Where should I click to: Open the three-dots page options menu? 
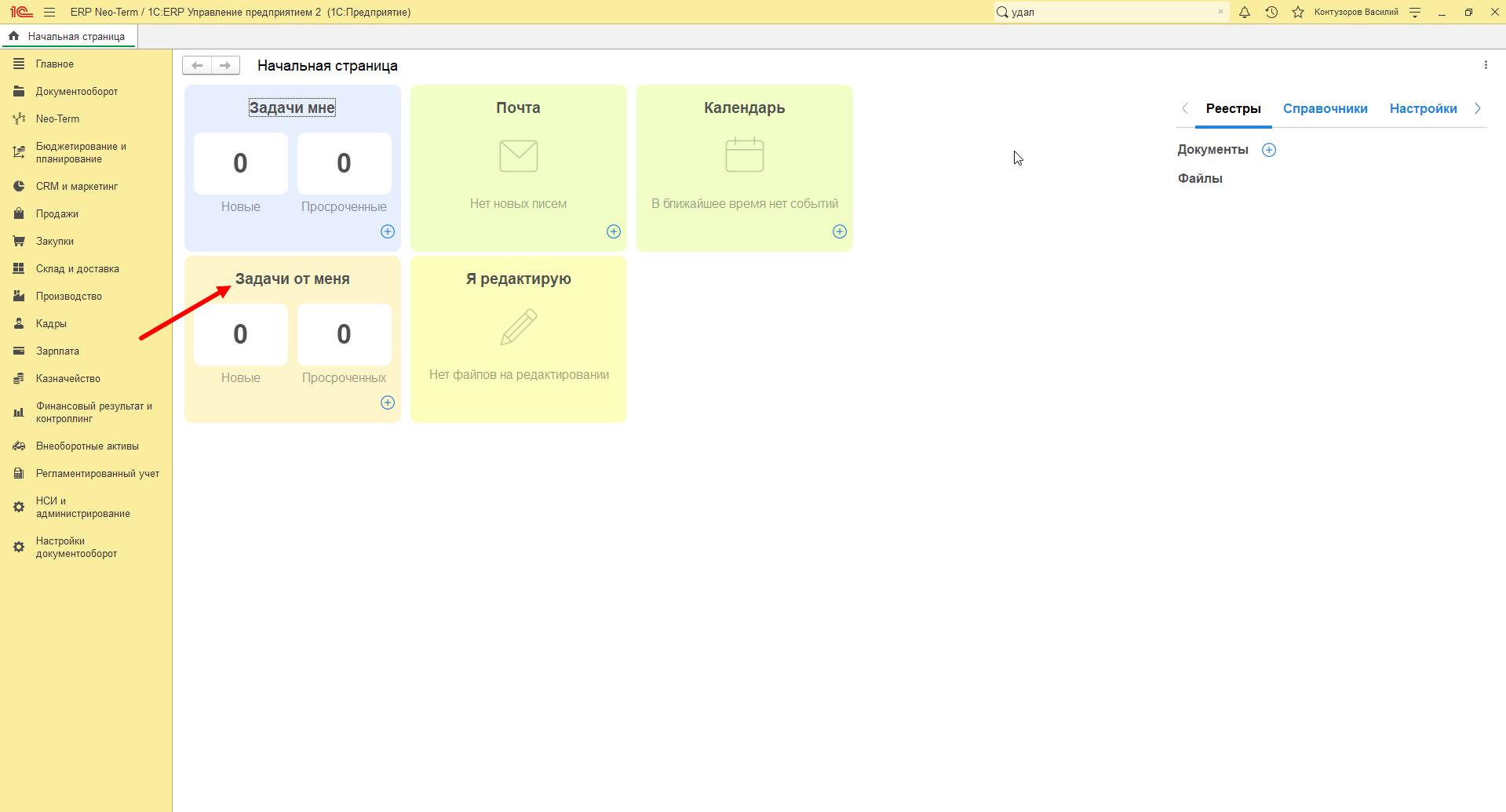(x=1486, y=65)
